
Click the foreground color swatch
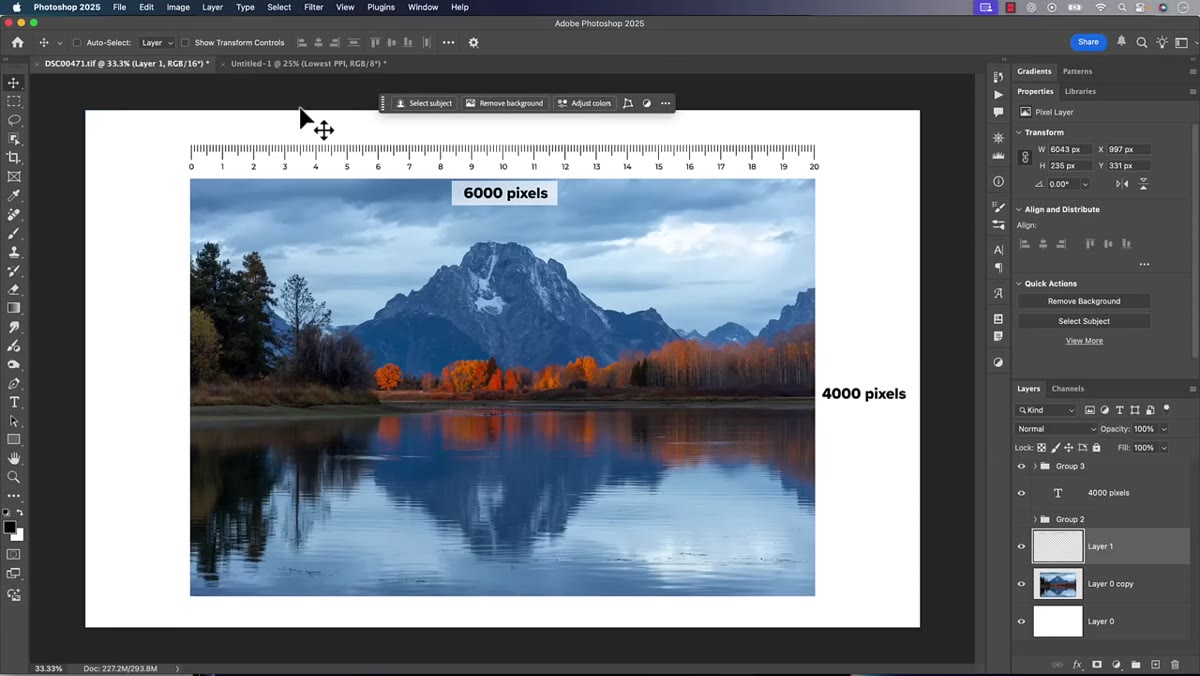[x=10, y=527]
